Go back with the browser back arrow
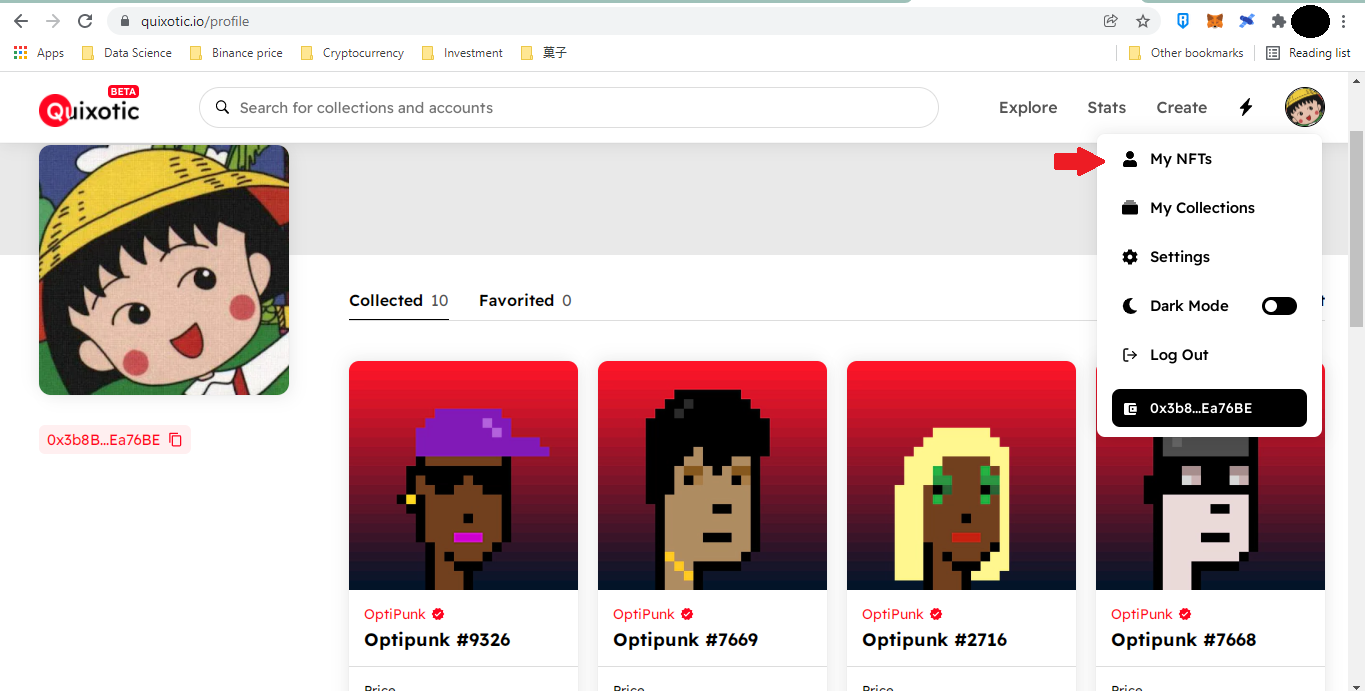1365x691 pixels. tap(21, 21)
